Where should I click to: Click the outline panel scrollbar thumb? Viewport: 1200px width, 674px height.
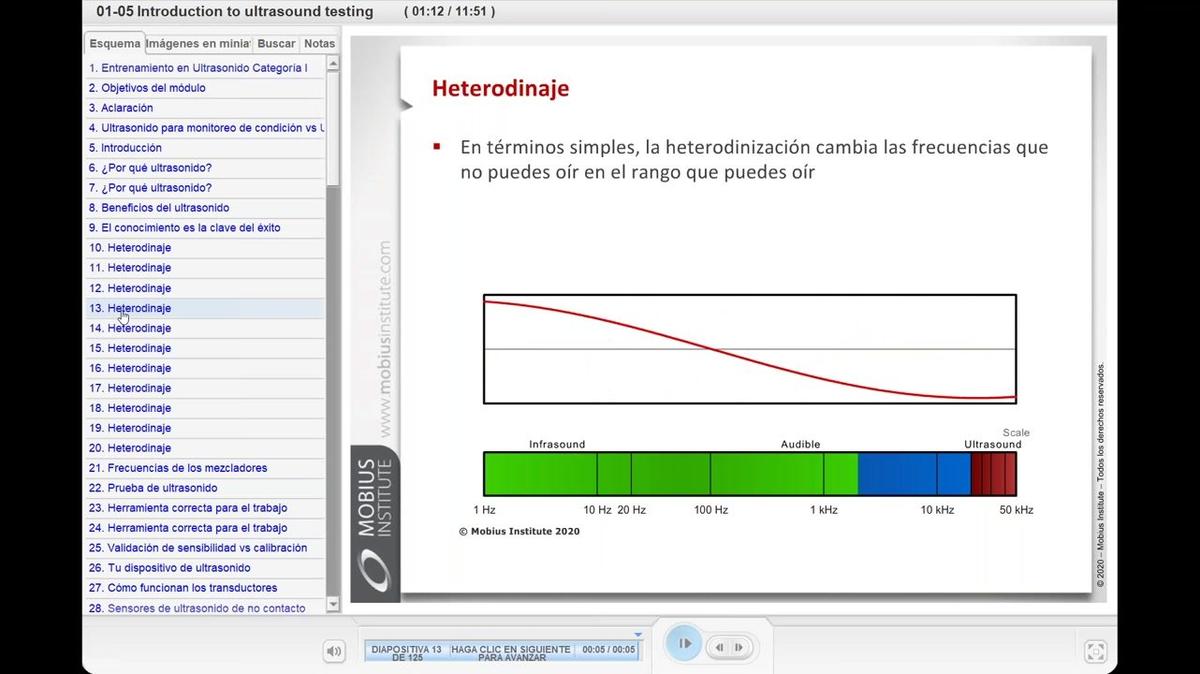tap(333, 128)
